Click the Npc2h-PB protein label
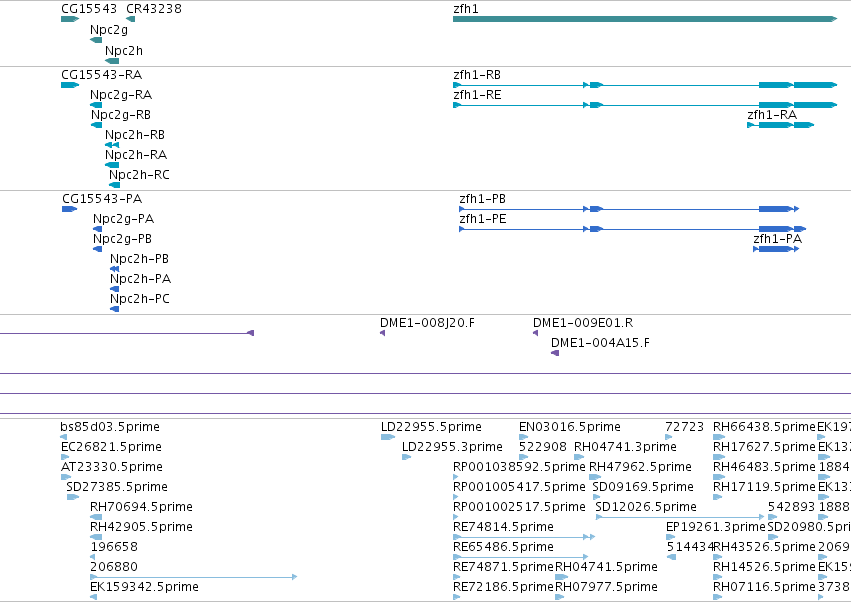The width and height of the screenshot is (851, 602). pyautogui.click(x=139, y=259)
